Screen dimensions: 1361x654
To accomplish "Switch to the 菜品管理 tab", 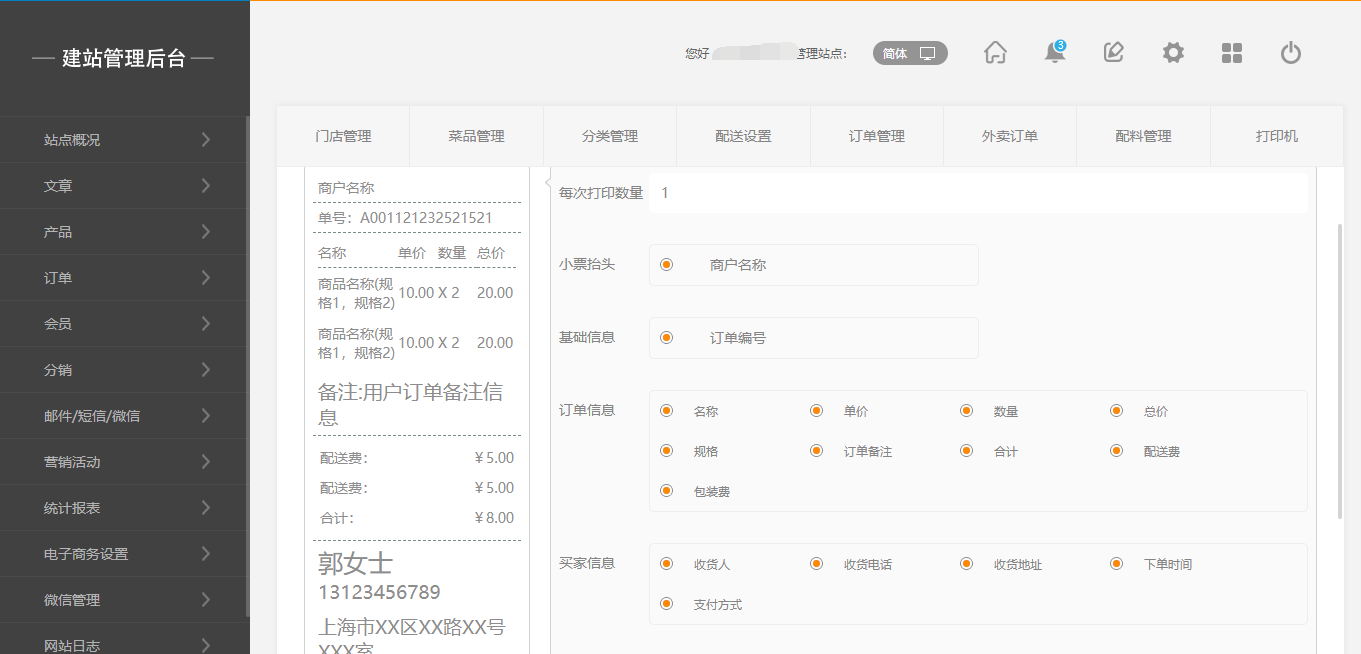I will [x=476, y=136].
